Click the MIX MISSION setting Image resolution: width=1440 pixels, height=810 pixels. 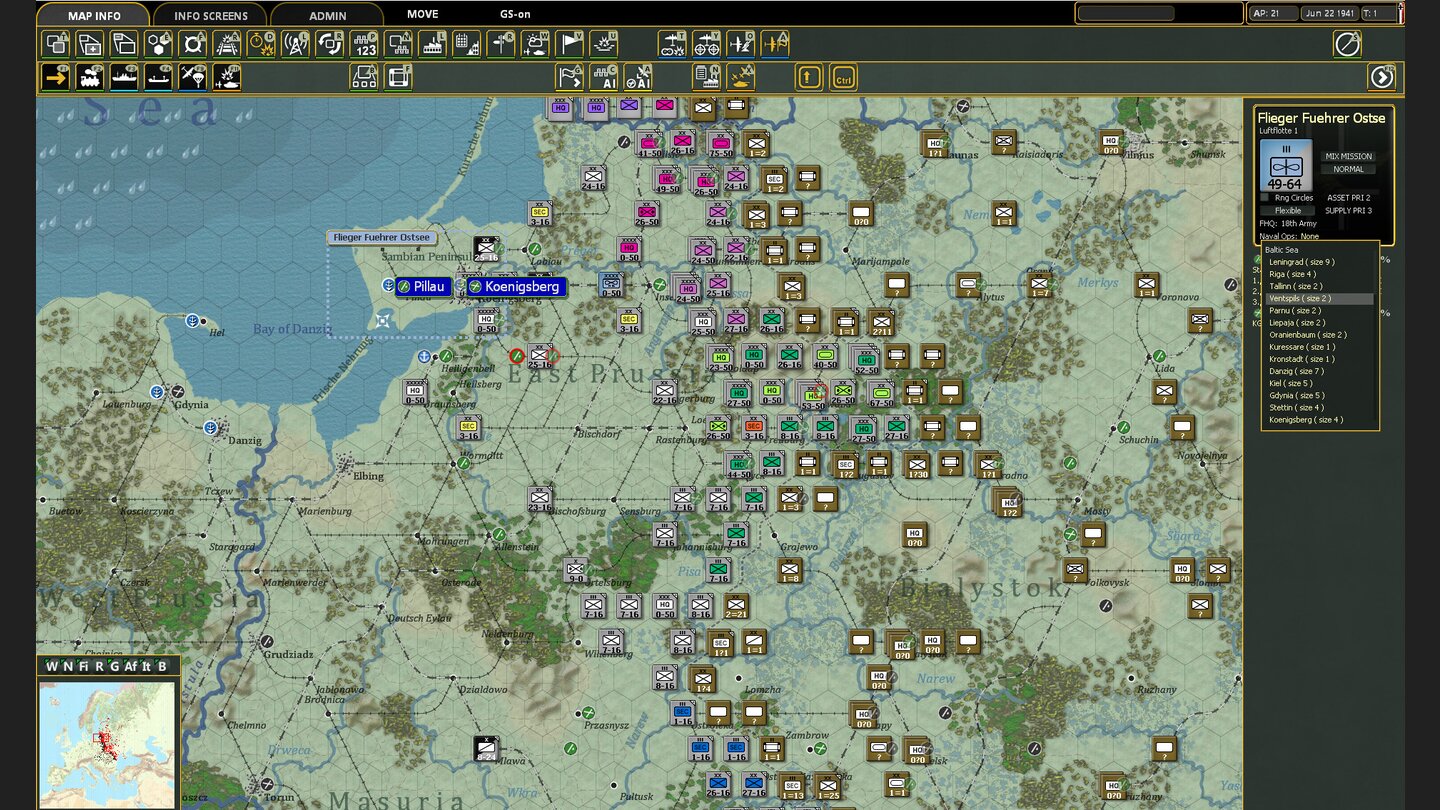pos(1348,156)
